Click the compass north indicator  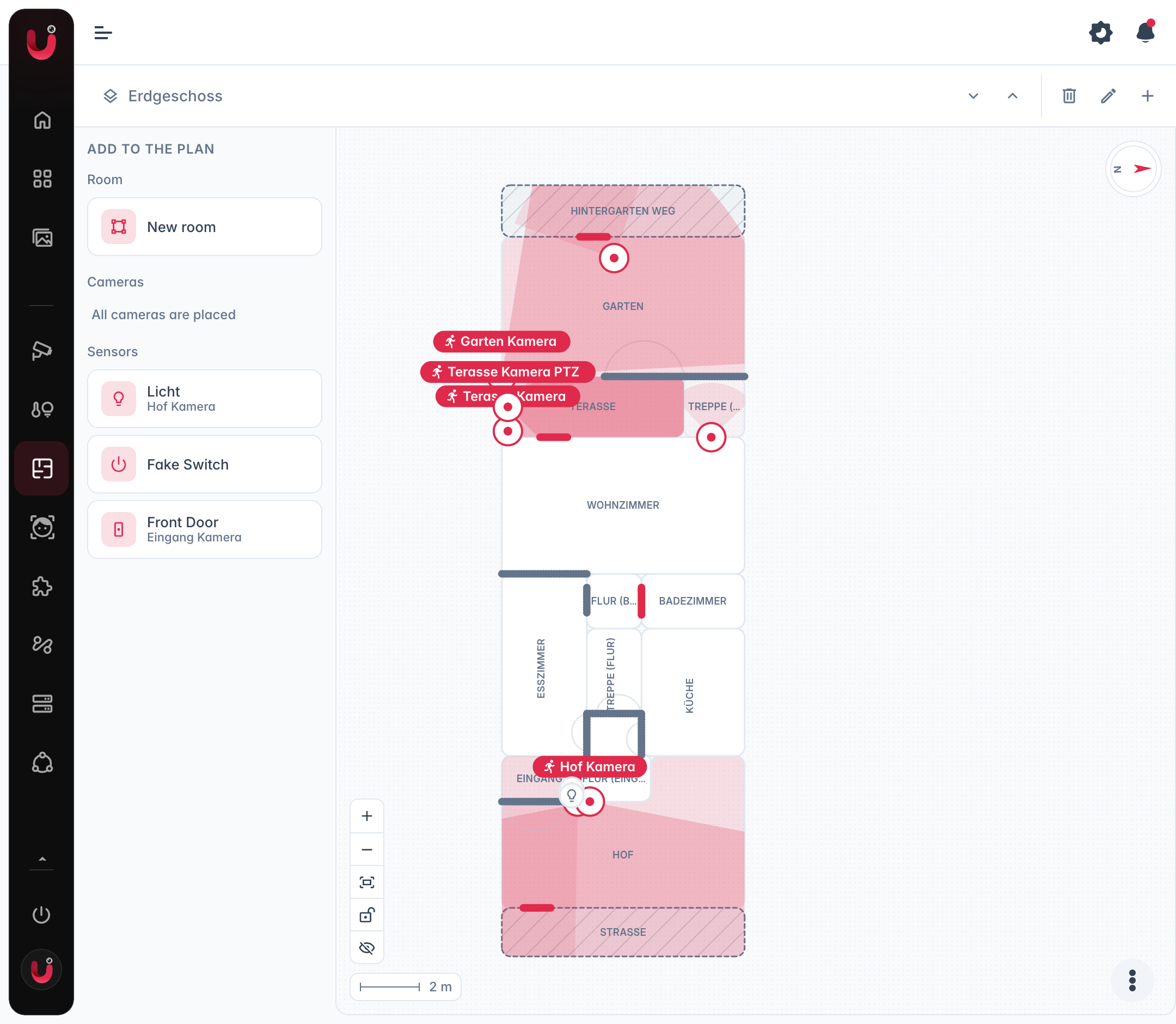pyautogui.click(x=1133, y=169)
